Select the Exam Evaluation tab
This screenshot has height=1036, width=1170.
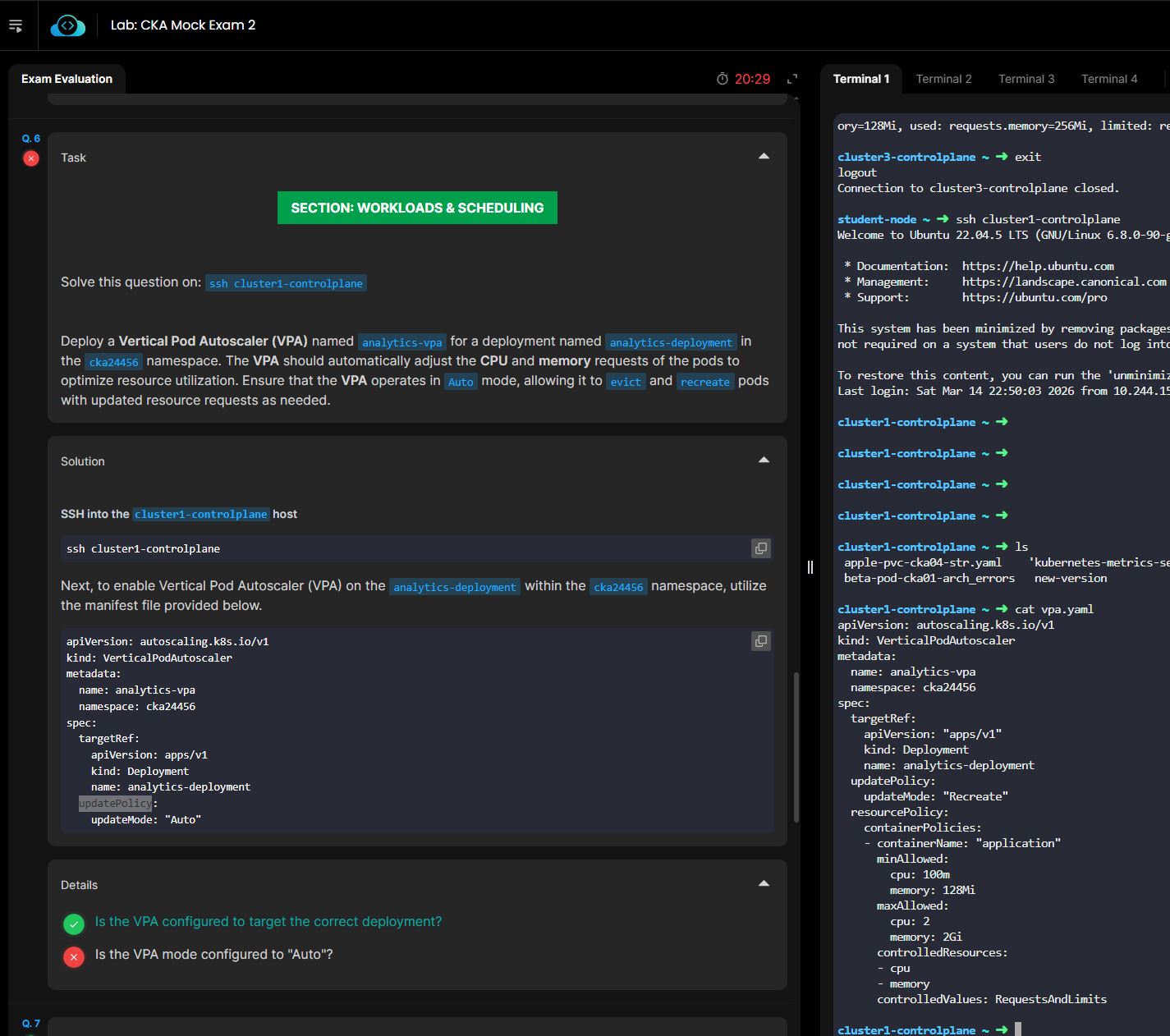pos(67,79)
